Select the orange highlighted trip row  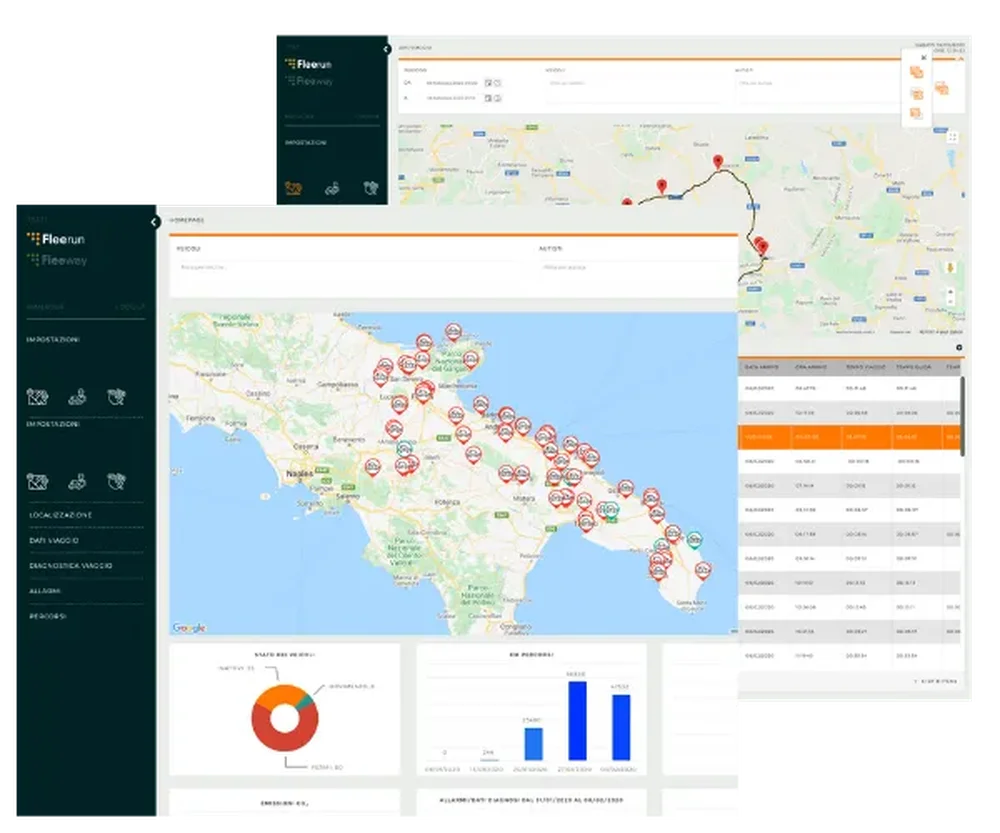(x=849, y=438)
